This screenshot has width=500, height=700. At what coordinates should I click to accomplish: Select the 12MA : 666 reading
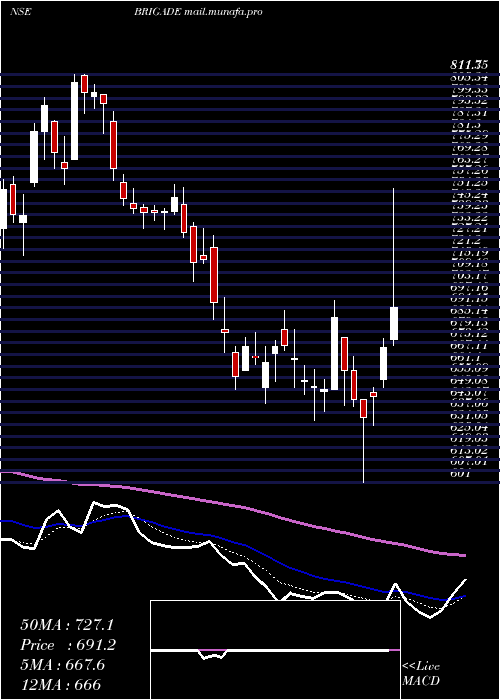[x=60, y=684]
